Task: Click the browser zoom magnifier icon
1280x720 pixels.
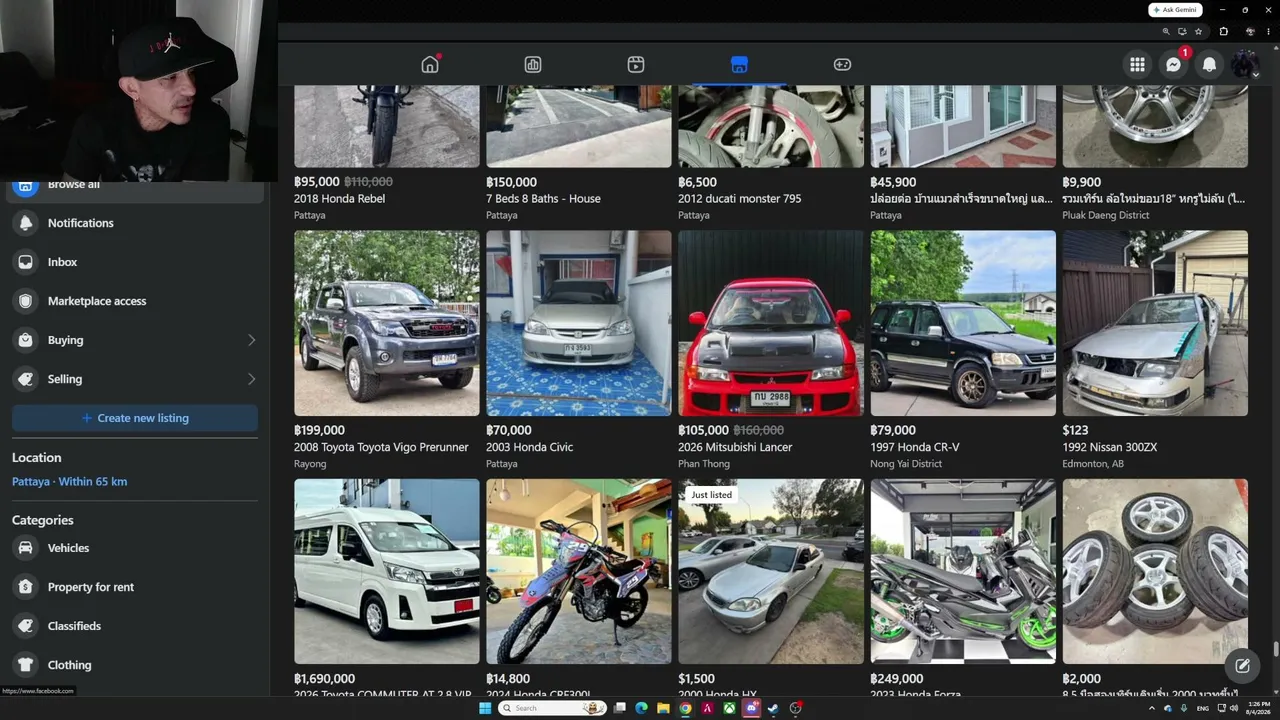Action: (1166, 31)
